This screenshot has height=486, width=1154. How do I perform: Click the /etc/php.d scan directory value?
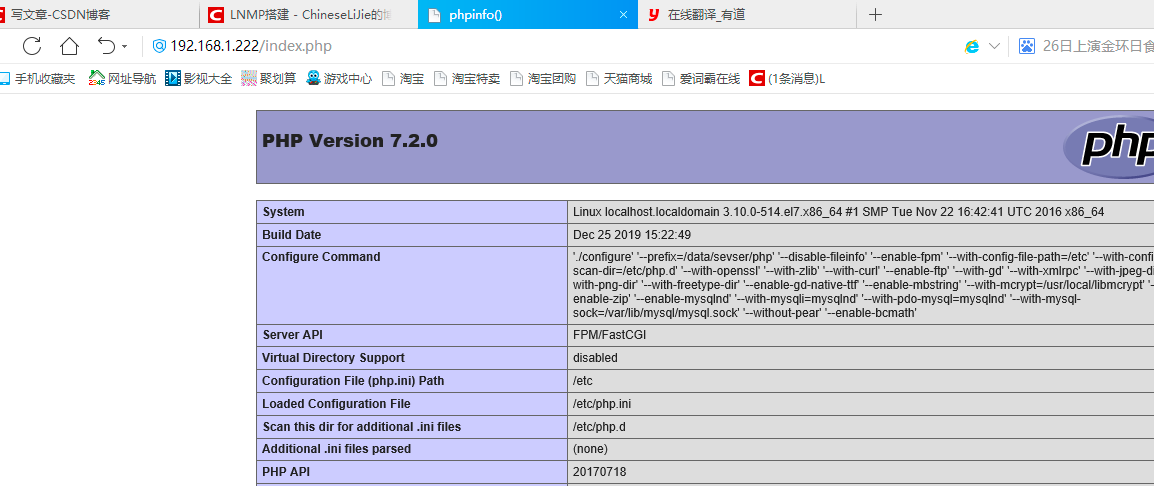[x=599, y=426]
